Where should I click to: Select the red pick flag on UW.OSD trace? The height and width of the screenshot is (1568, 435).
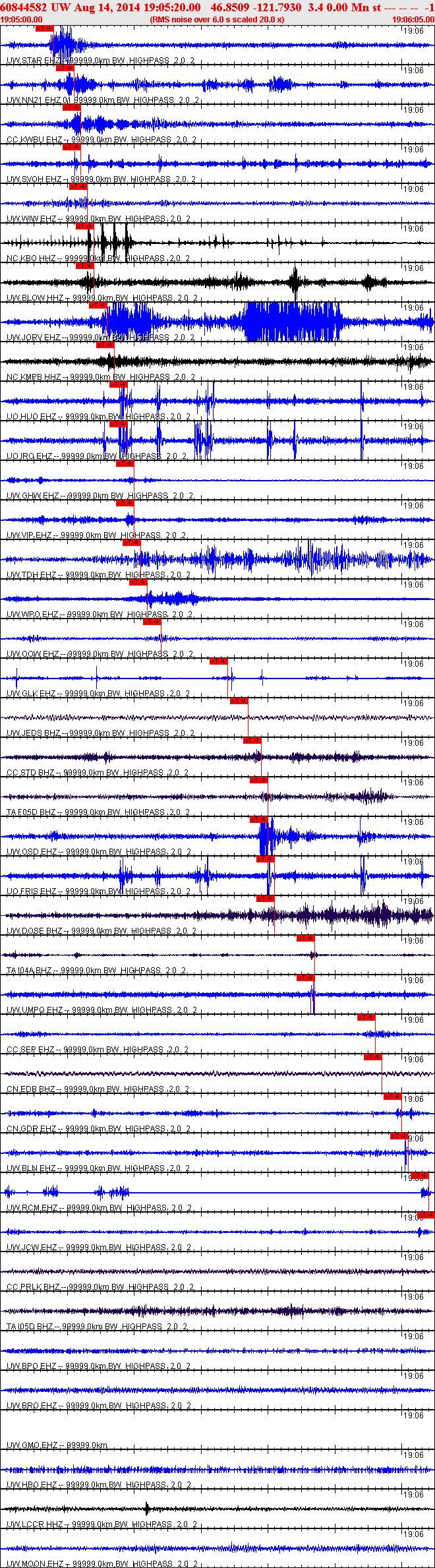coord(259,820)
